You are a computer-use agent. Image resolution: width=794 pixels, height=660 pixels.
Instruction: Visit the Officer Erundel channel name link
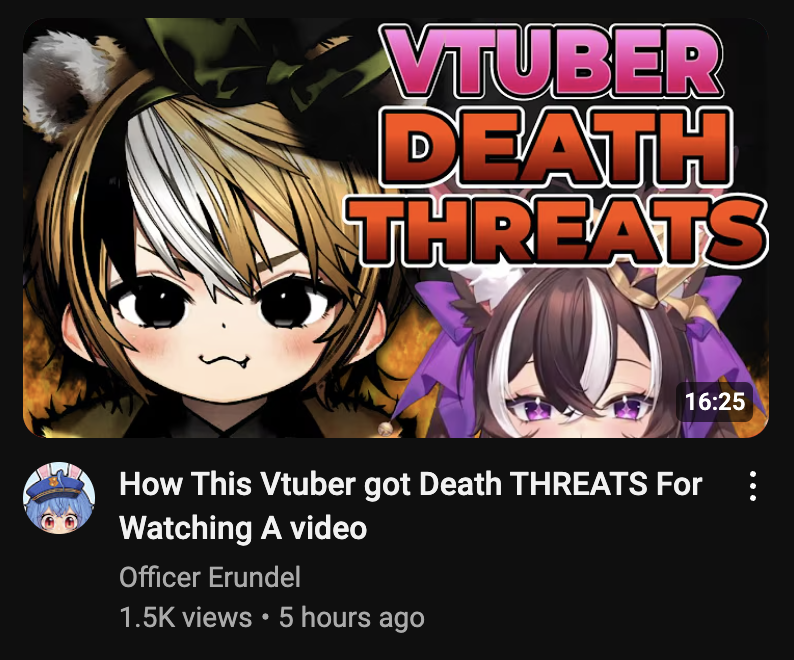[210, 577]
